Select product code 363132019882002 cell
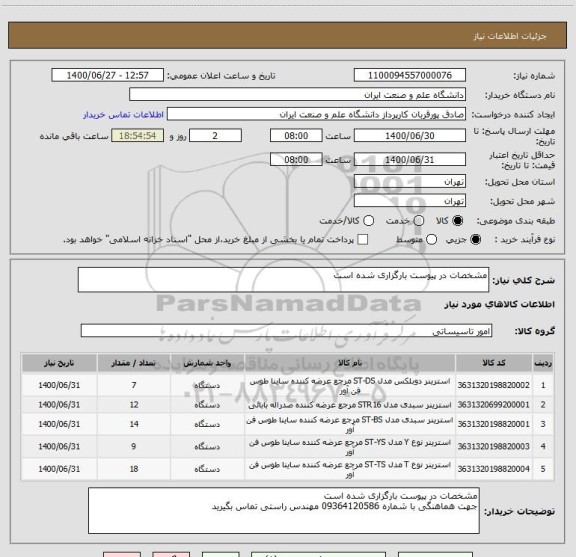Image resolution: width=576 pixels, height=557 pixels. 494,385
